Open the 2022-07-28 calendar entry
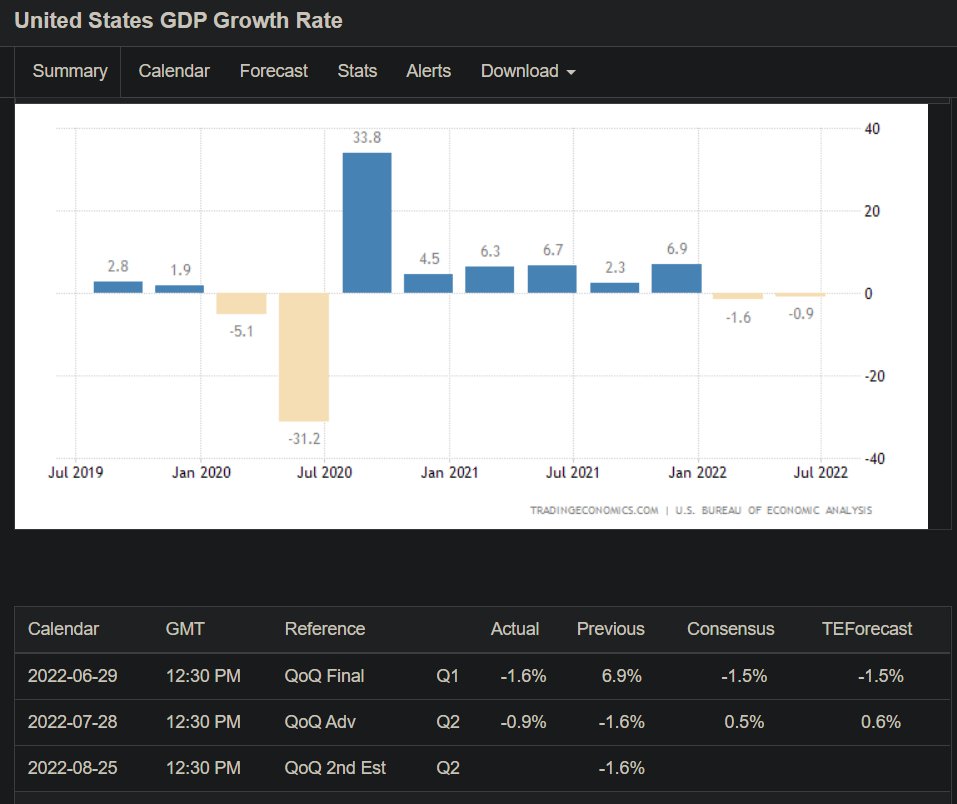 tap(73, 722)
